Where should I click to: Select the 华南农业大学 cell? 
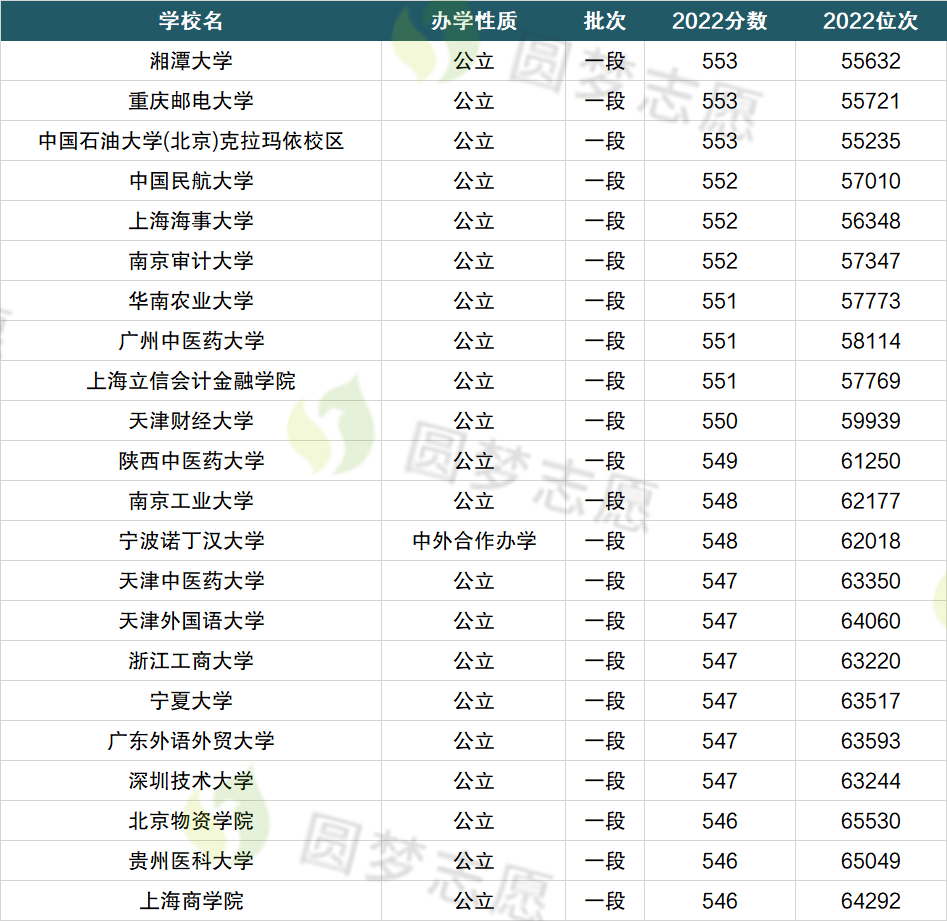[x=191, y=301]
